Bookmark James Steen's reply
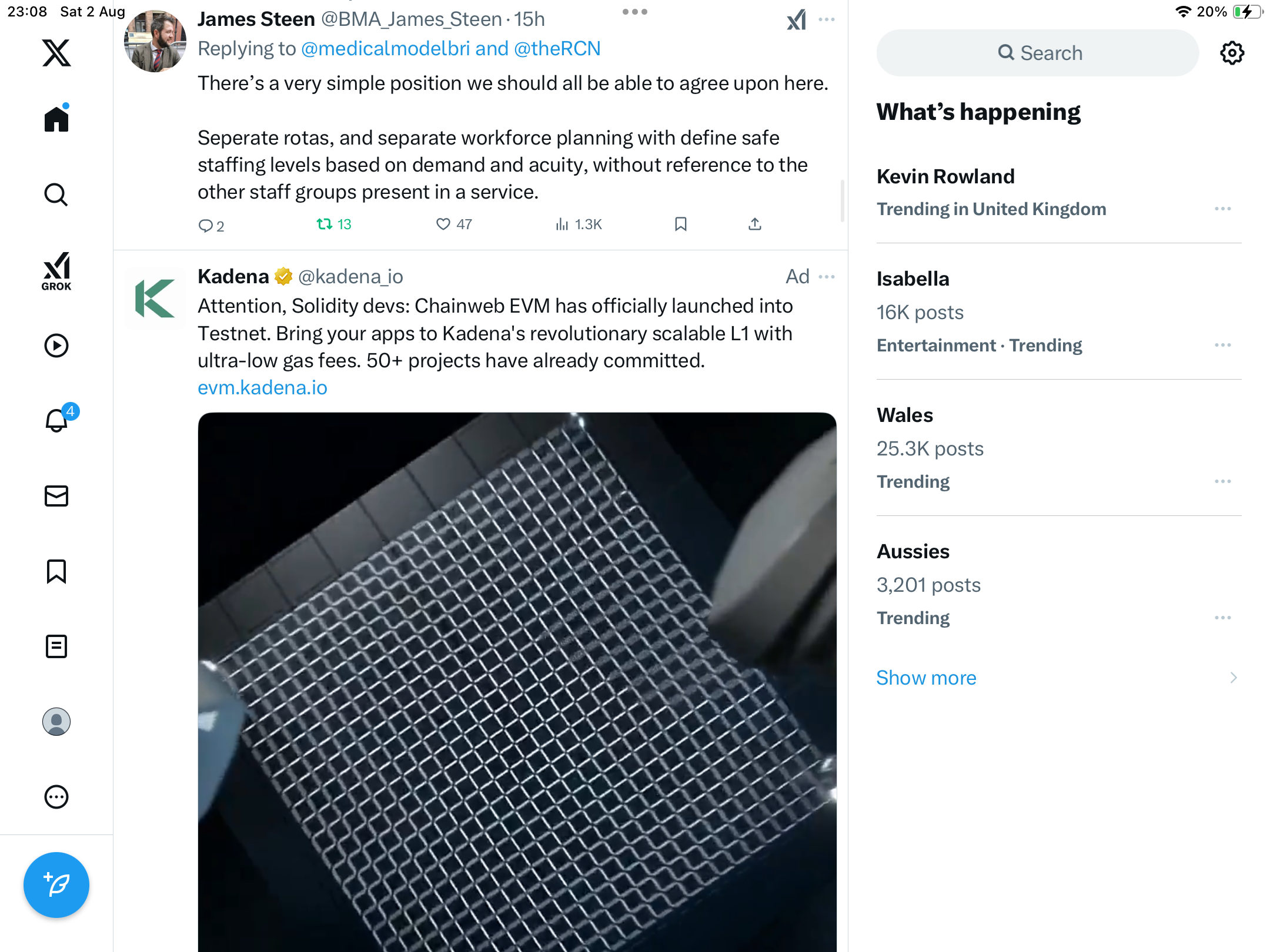This screenshot has width=1270, height=952. tap(681, 224)
